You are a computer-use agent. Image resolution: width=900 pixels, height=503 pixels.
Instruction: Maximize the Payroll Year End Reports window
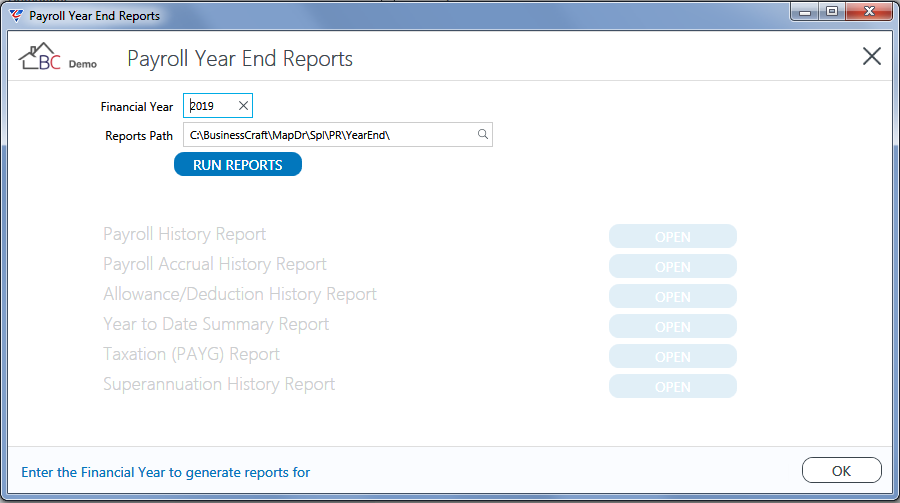832,11
